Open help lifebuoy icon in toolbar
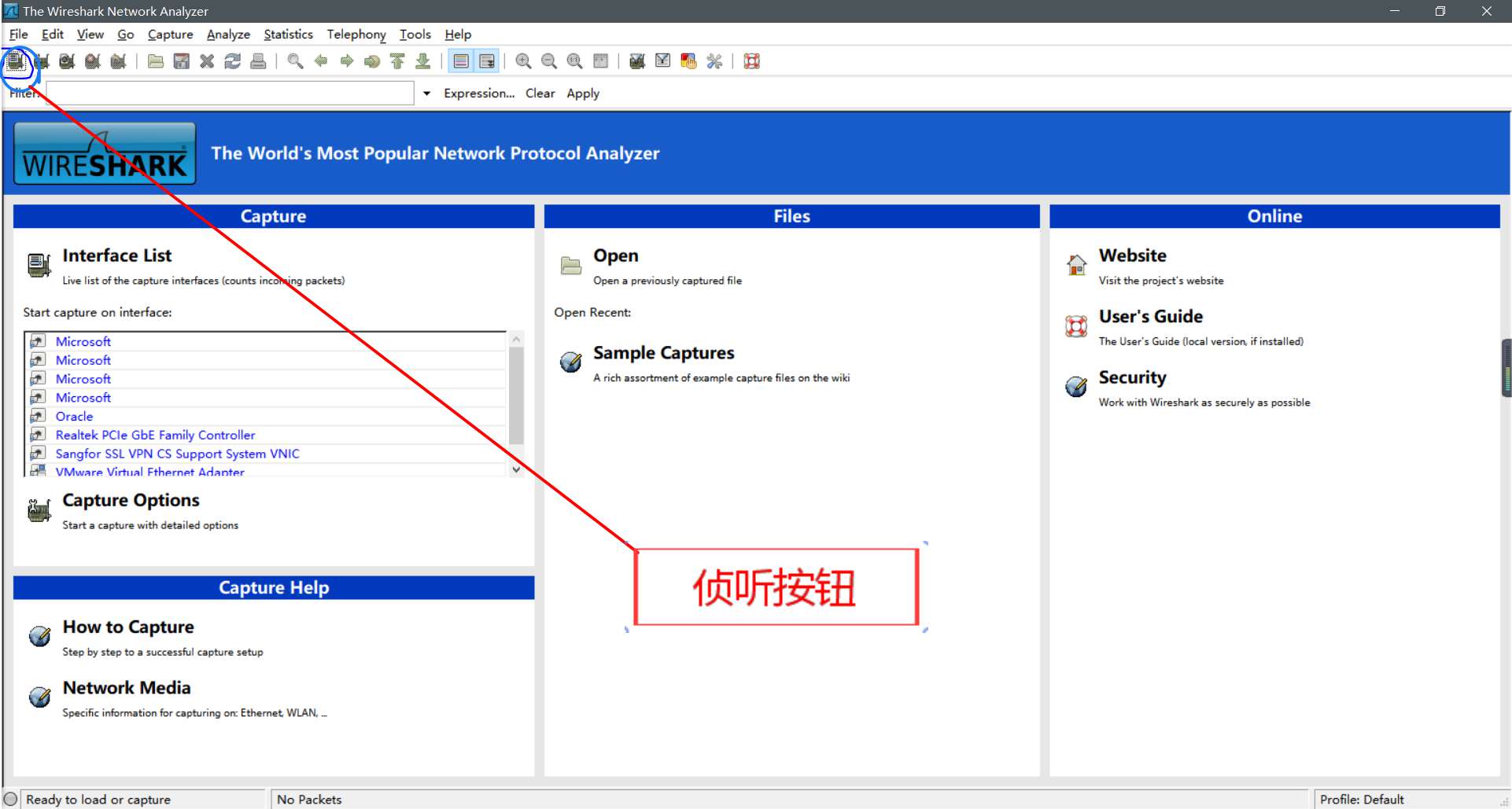1512x809 pixels. click(x=752, y=61)
